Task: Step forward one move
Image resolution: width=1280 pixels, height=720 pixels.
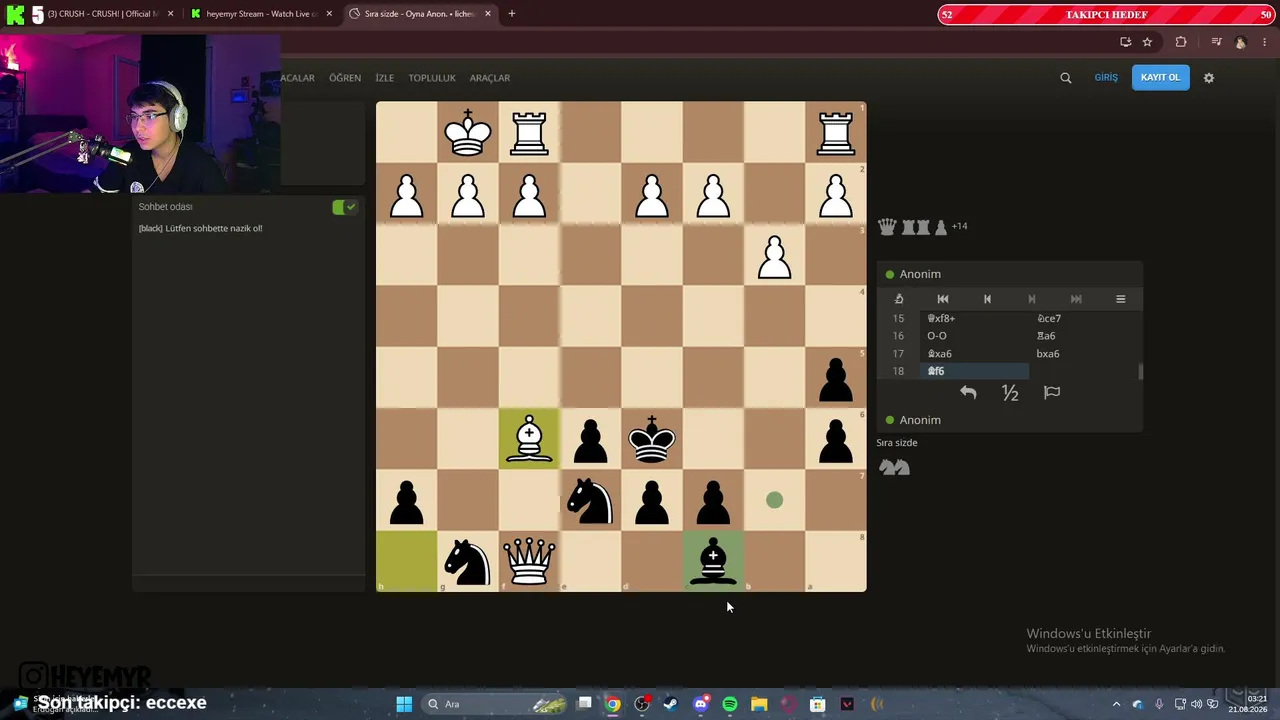Action: [x=1032, y=299]
